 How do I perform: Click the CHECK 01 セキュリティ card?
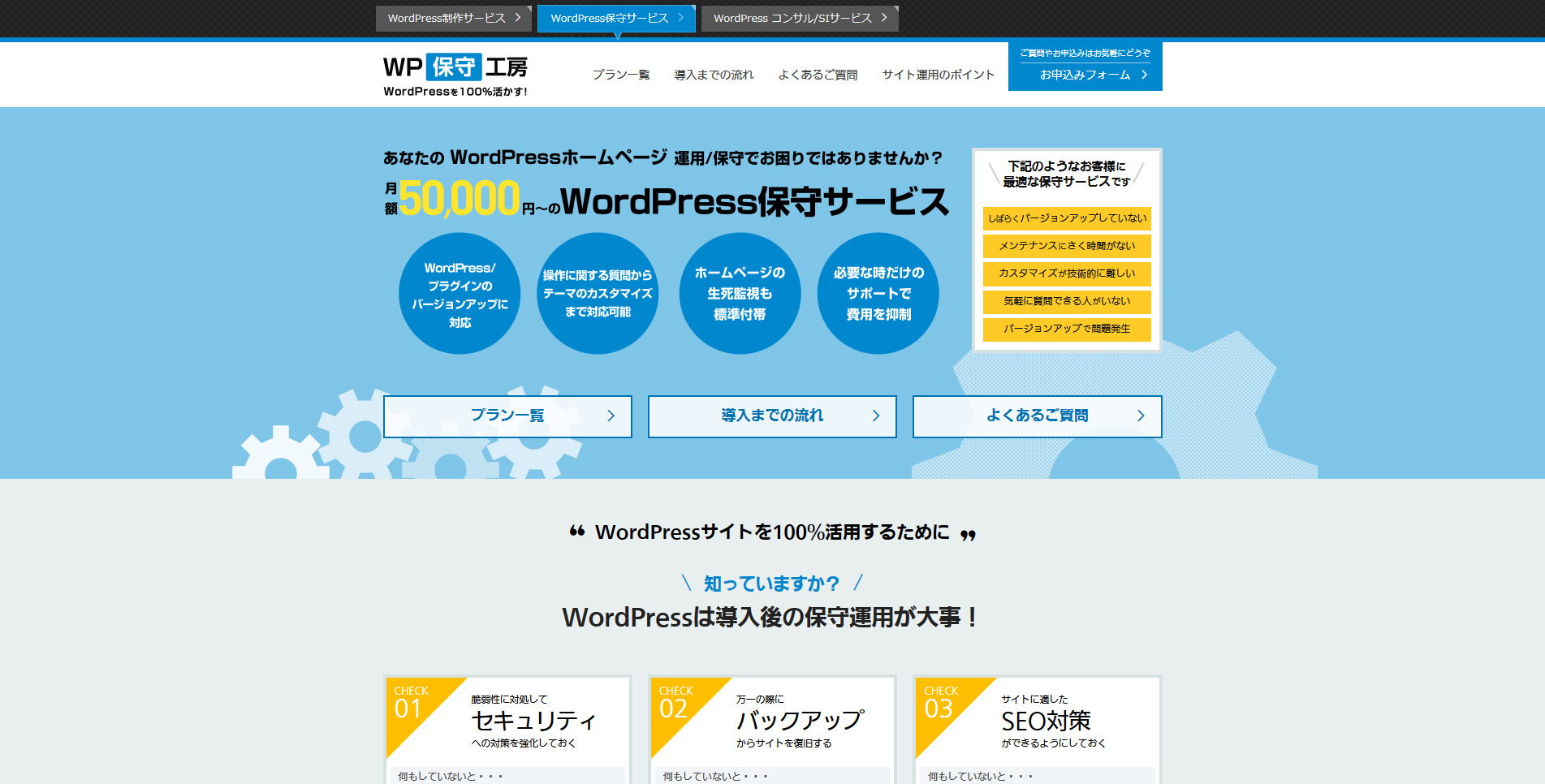(x=507, y=730)
